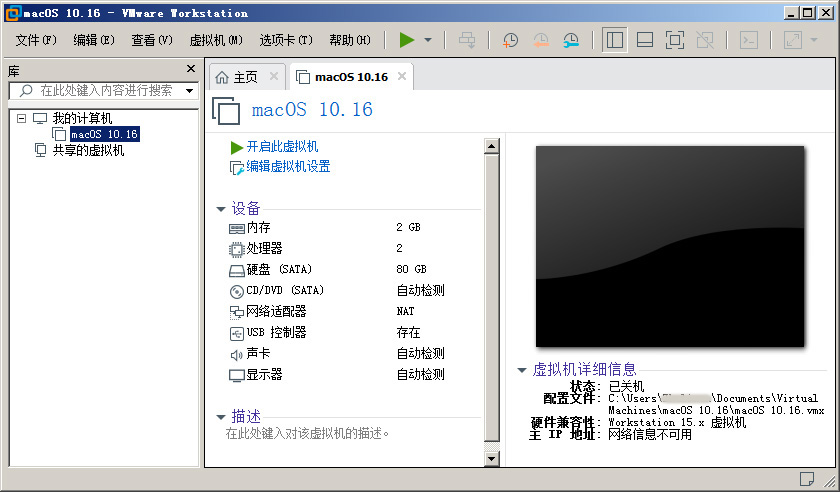The width and height of the screenshot is (840, 492).
Task: Select 我的计算机 in the library tree
Action: (82, 118)
